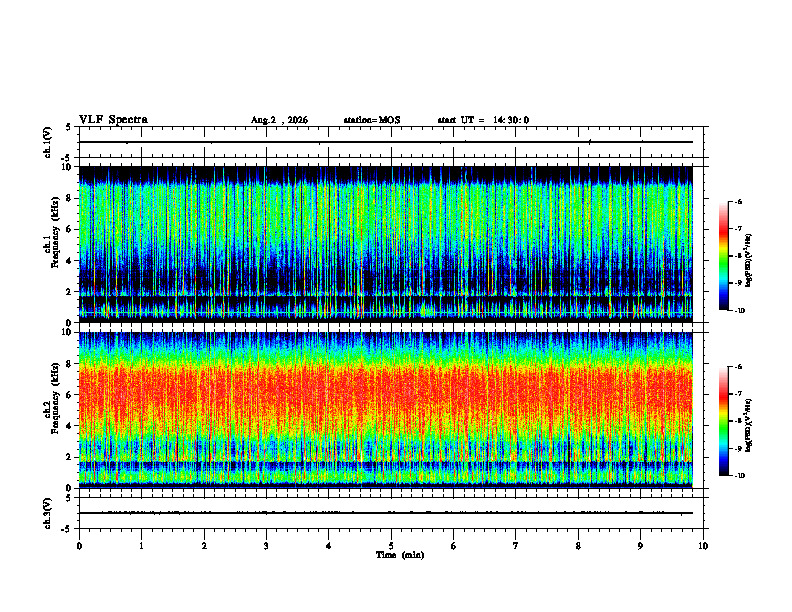792x612 pixels.
Task: Click the ch.1 voltage waveform trace
Action: (386, 142)
